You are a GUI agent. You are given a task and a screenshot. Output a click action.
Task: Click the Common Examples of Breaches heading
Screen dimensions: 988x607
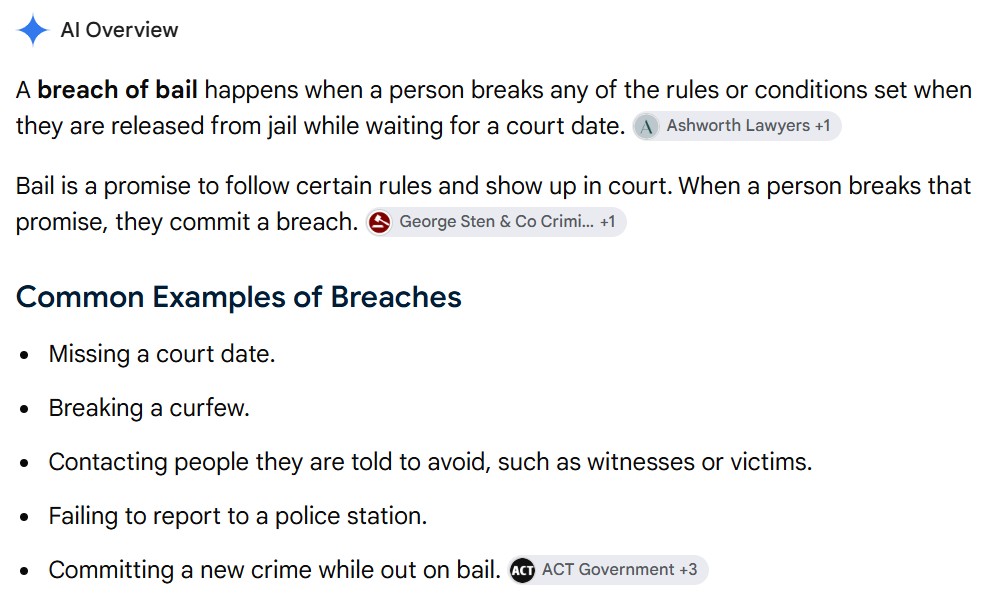click(239, 297)
